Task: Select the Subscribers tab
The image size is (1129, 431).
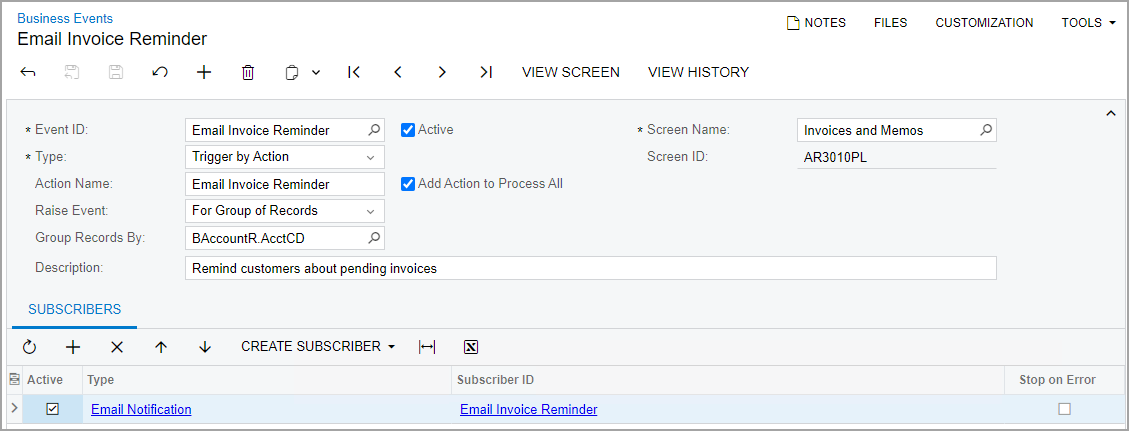Action: 75,310
